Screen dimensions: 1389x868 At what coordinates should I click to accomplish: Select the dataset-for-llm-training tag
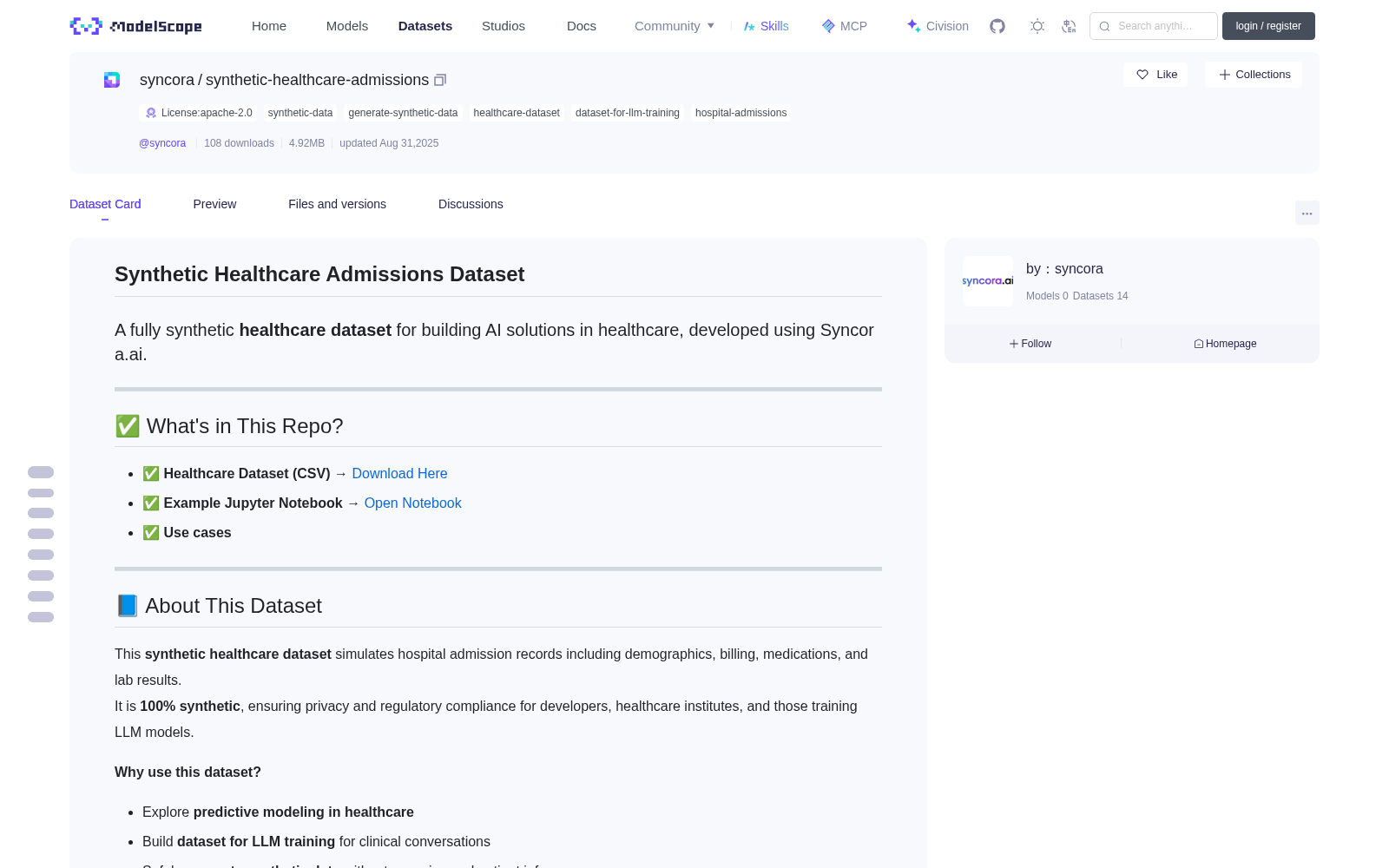point(628,113)
